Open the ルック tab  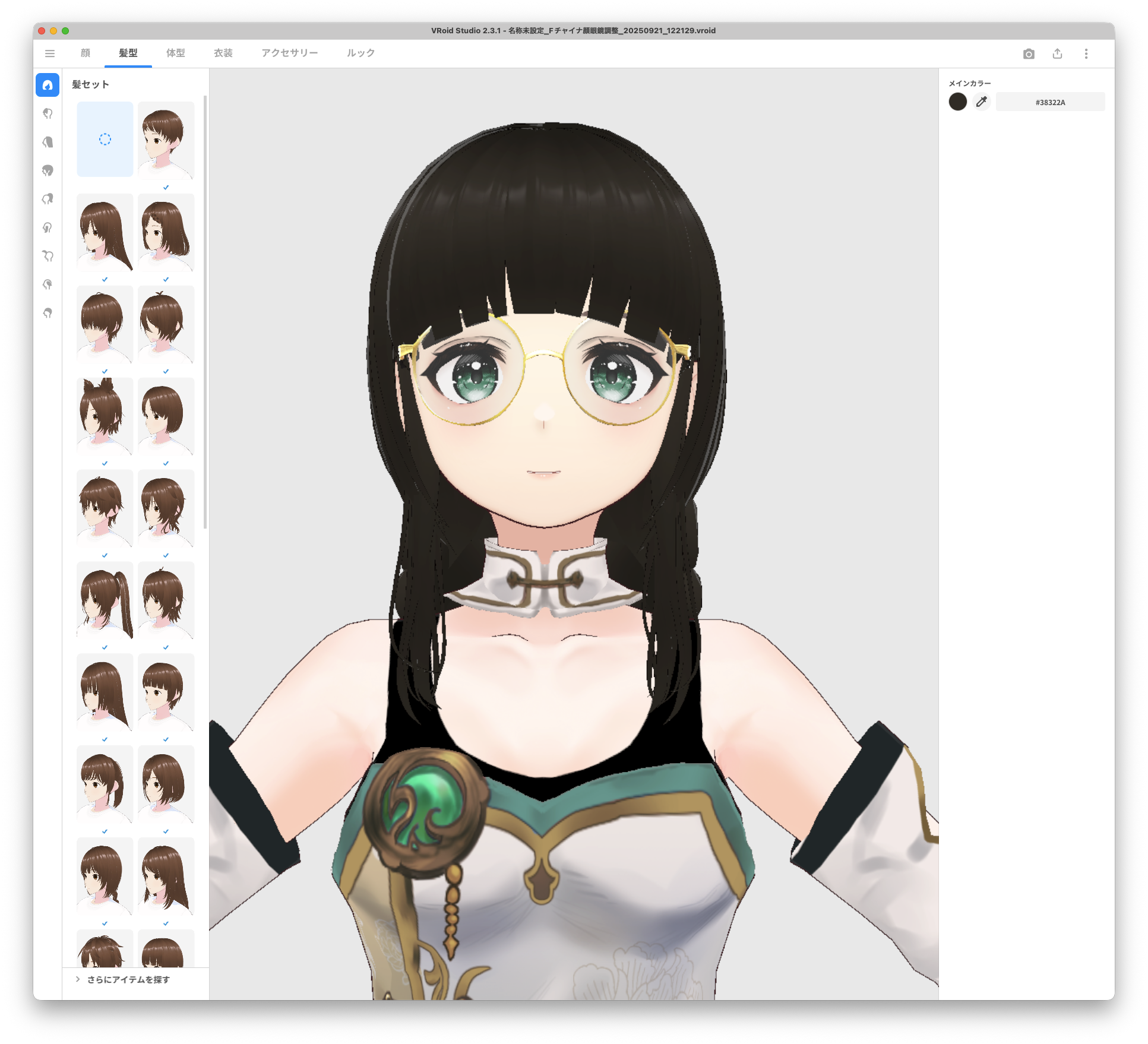tap(360, 53)
